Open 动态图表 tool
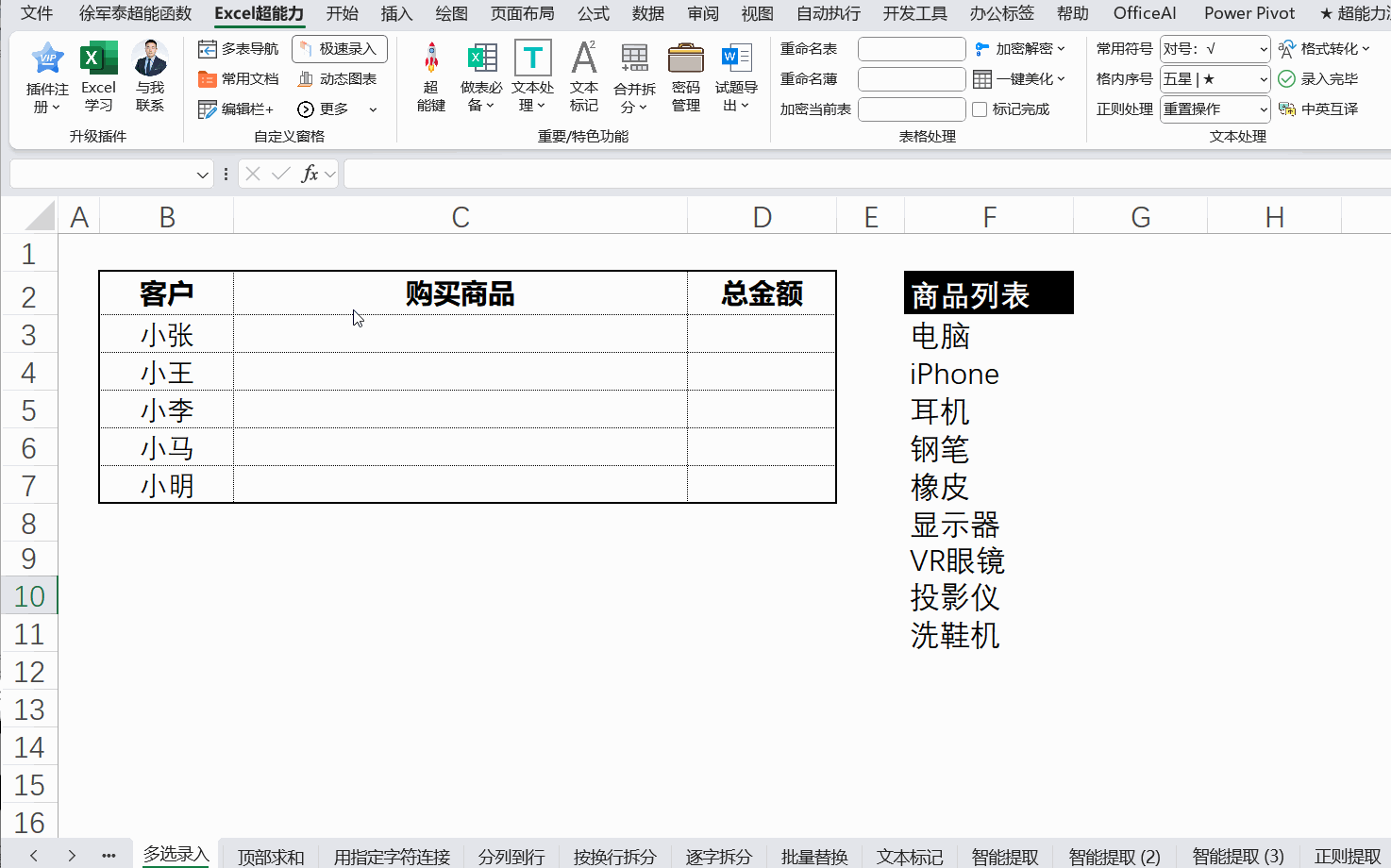The image size is (1391, 868). coord(337,79)
